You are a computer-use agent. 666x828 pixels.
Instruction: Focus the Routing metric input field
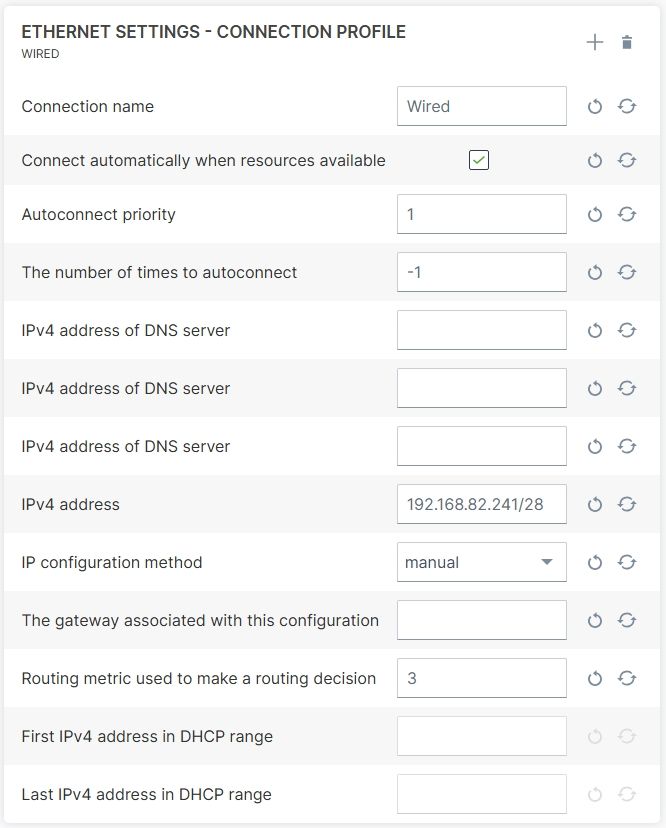click(x=482, y=678)
